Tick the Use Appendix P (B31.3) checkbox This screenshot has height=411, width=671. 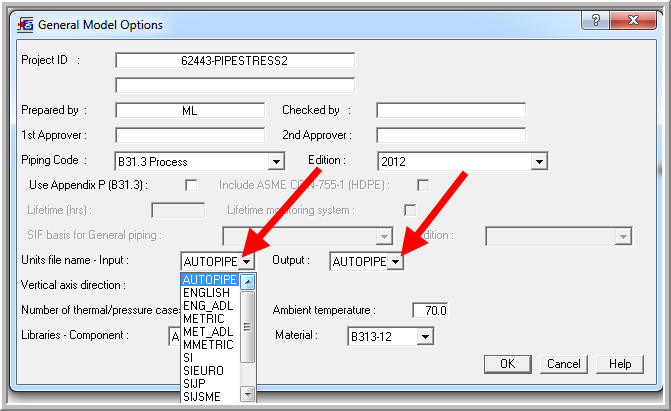(191, 185)
